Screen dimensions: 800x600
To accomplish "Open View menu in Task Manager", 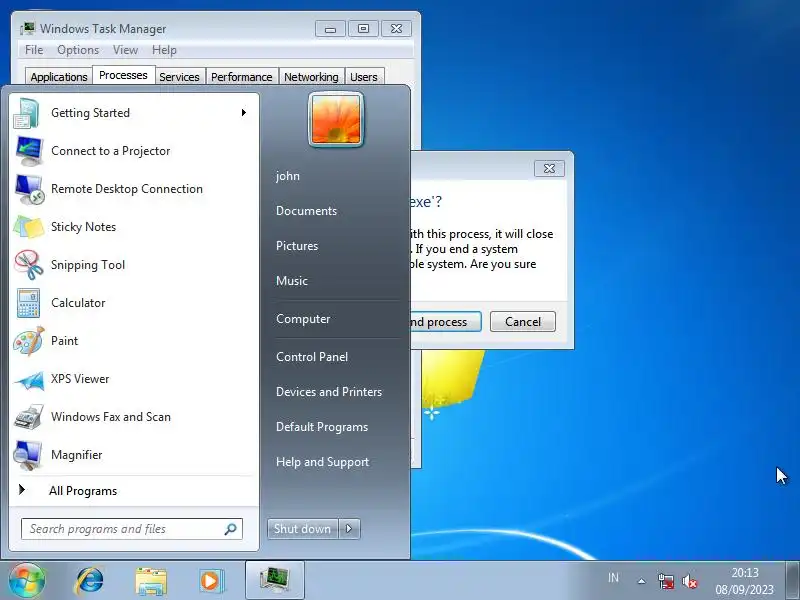I will [x=126, y=50].
